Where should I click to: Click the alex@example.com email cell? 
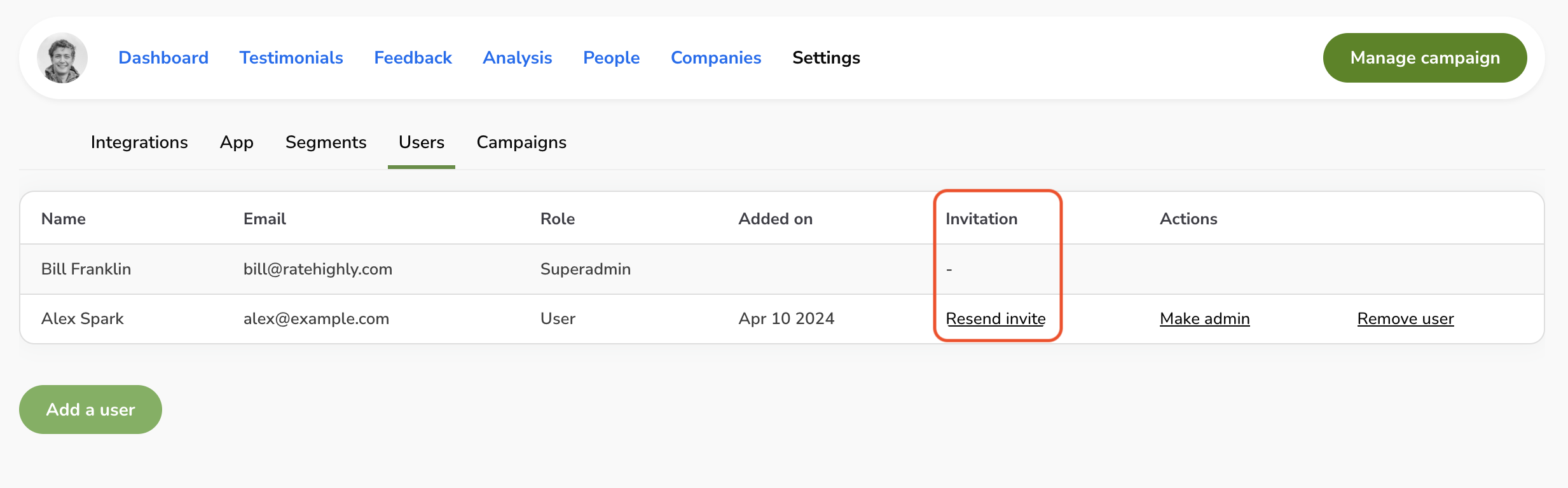coord(316,319)
